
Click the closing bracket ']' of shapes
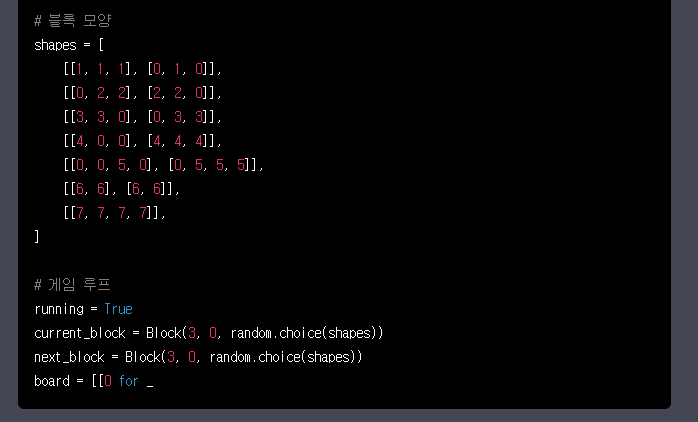tap(37, 236)
